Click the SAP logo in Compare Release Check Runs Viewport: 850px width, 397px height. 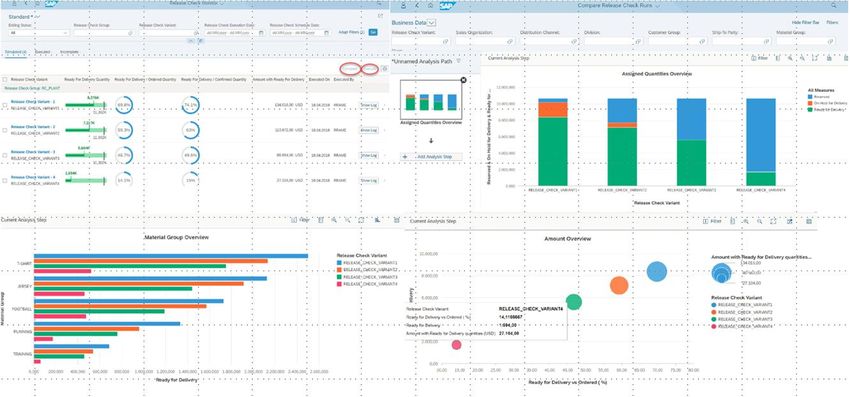[447, 5]
